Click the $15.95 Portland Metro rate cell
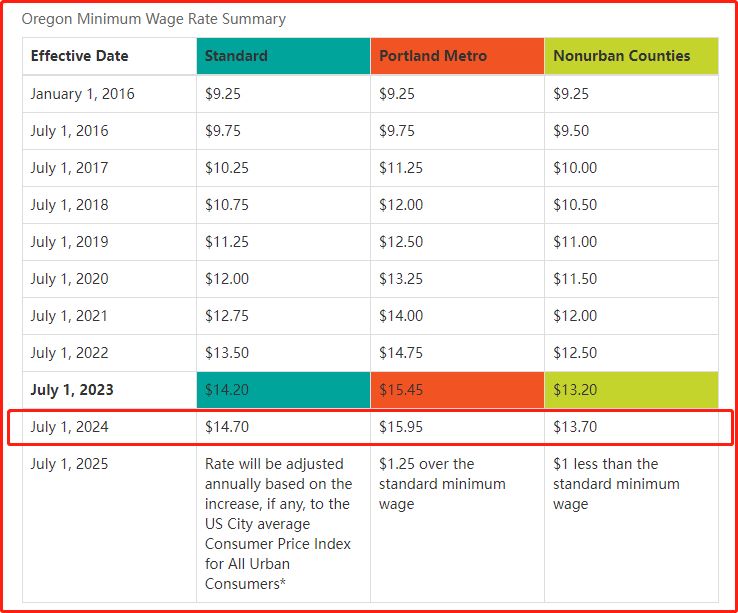 point(401,427)
